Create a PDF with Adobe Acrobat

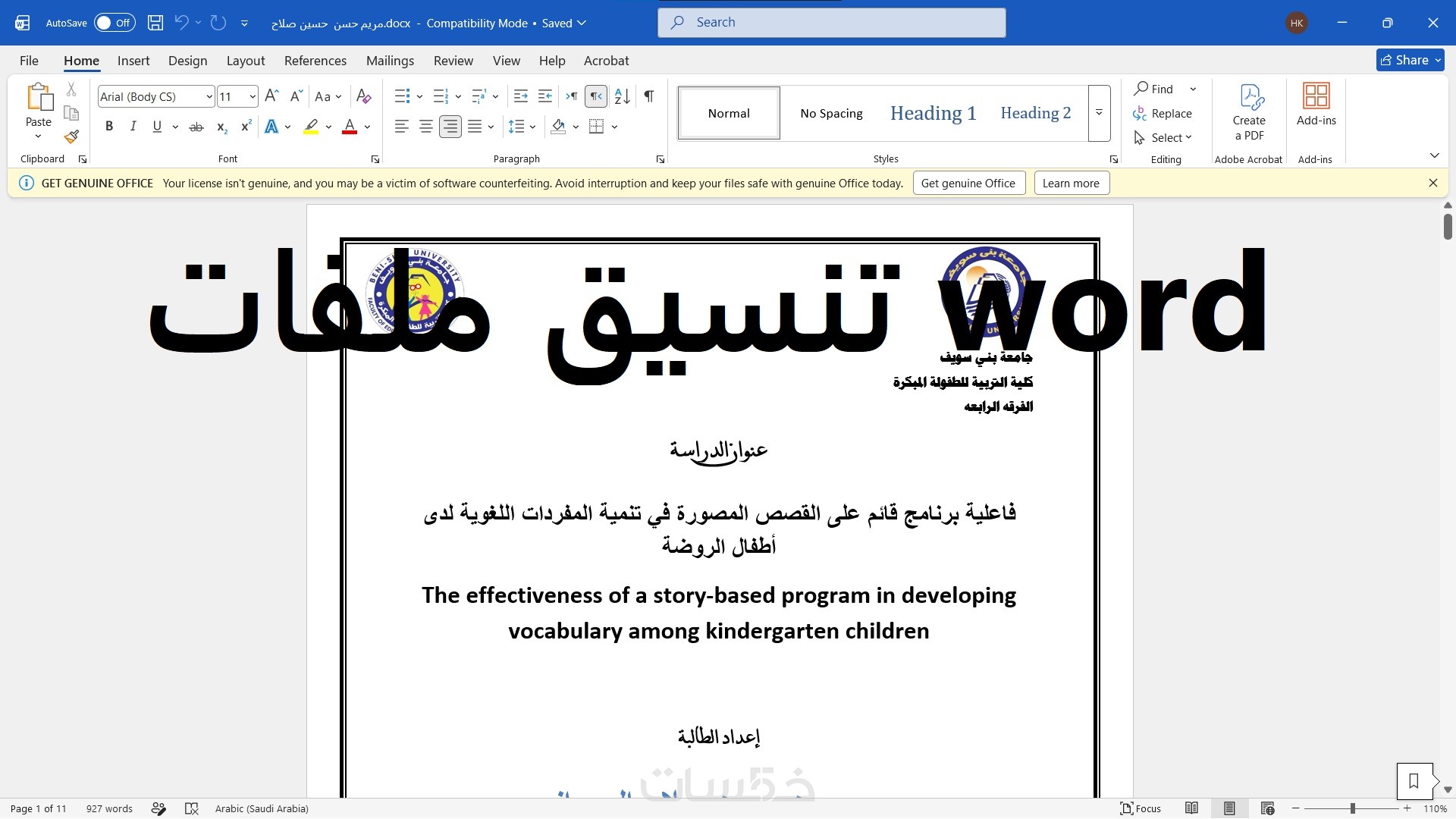1249,112
